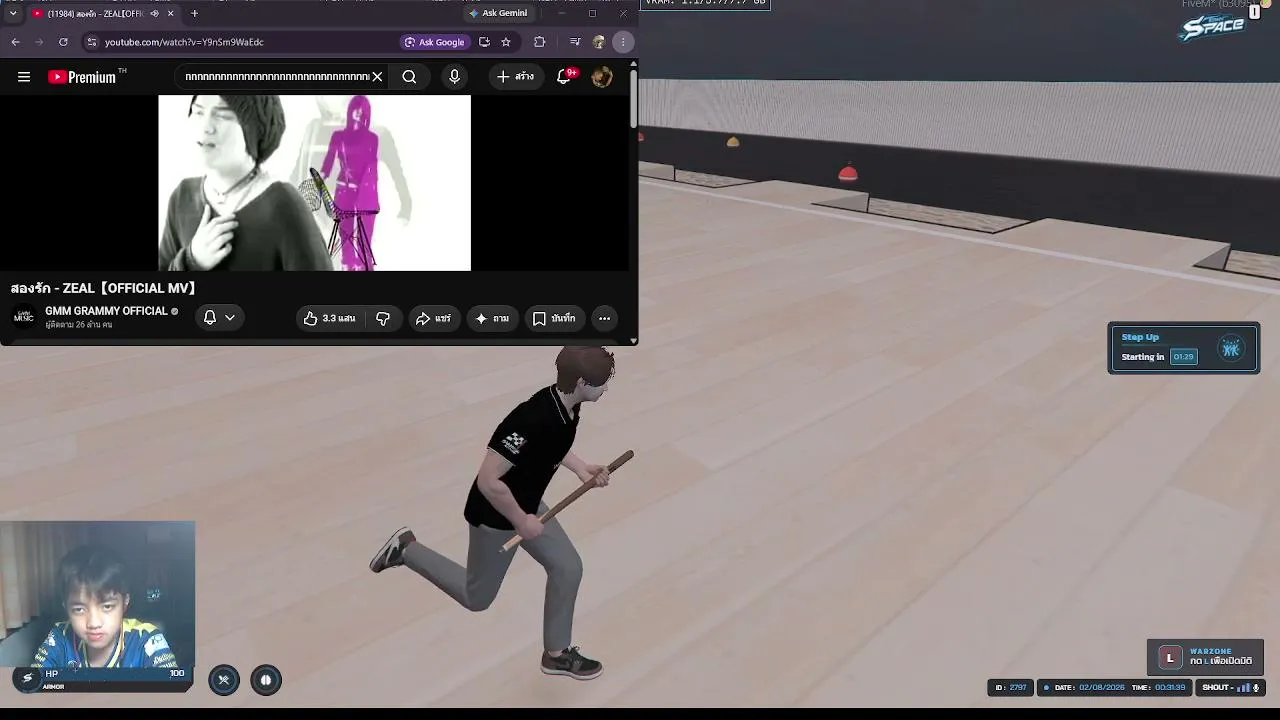Click the Ask Google lens button

[435, 42]
